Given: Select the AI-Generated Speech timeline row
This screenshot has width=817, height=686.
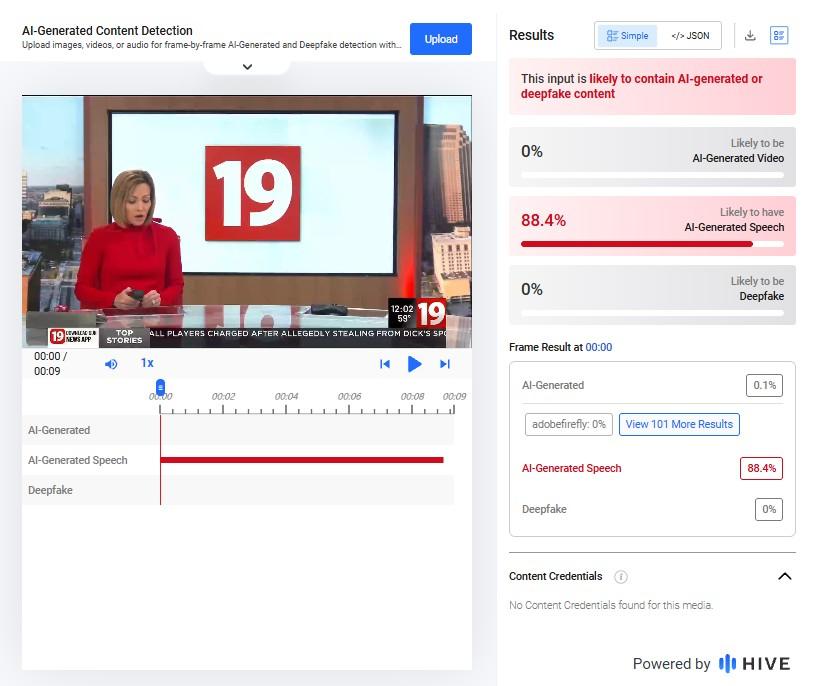Looking at the screenshot, I should pyautogui.click(x=238, y=460).
